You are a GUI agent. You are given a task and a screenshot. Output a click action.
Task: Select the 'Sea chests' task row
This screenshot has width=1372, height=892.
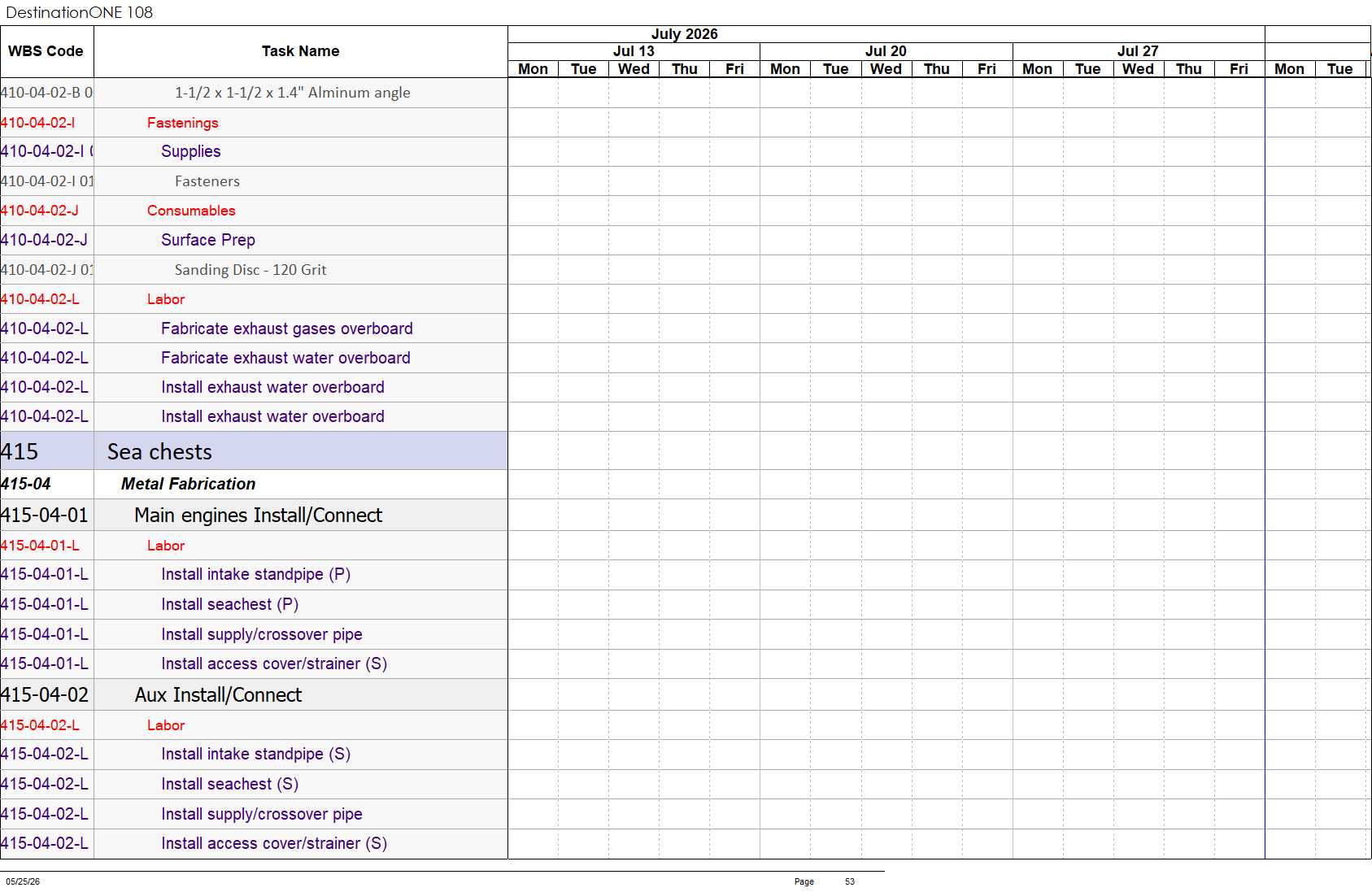(x=254, y=451)
